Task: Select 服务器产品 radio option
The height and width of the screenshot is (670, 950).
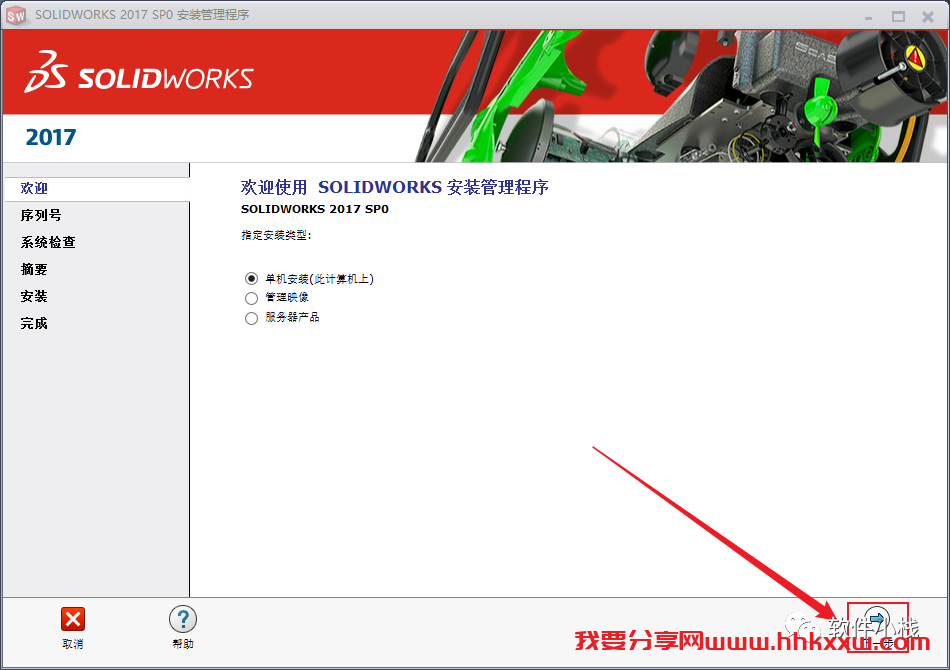Action: (251, 318)
